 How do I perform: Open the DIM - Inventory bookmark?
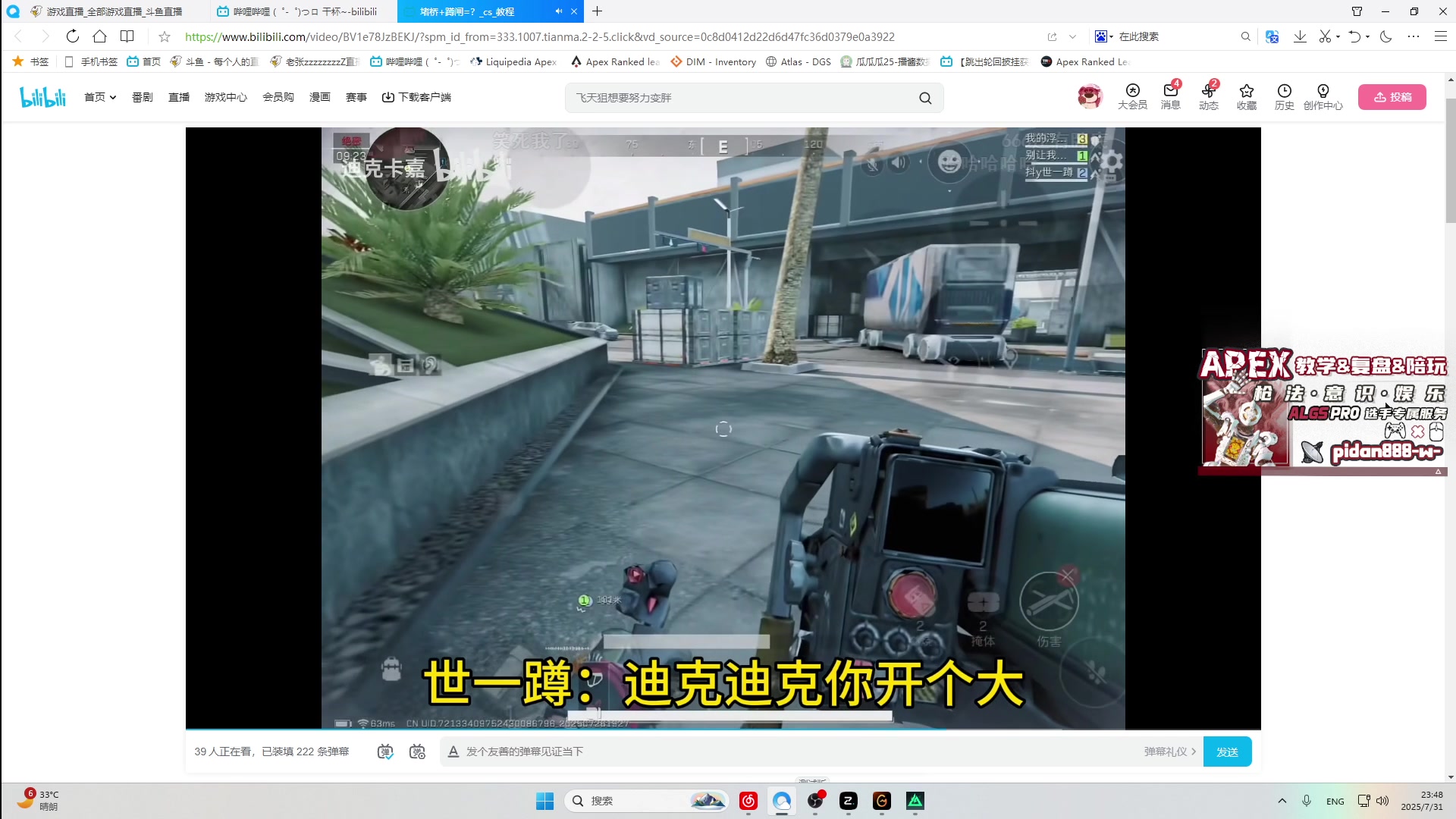click(713, 61)
